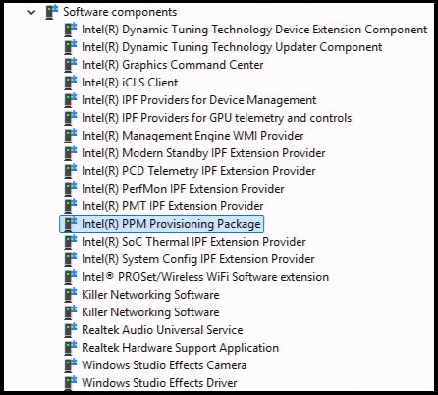Select "Intel(R) Dynamic Tuning Technology Device Extension Component"
The width and height of the screenshot is (438, 395).
(255, 30)
